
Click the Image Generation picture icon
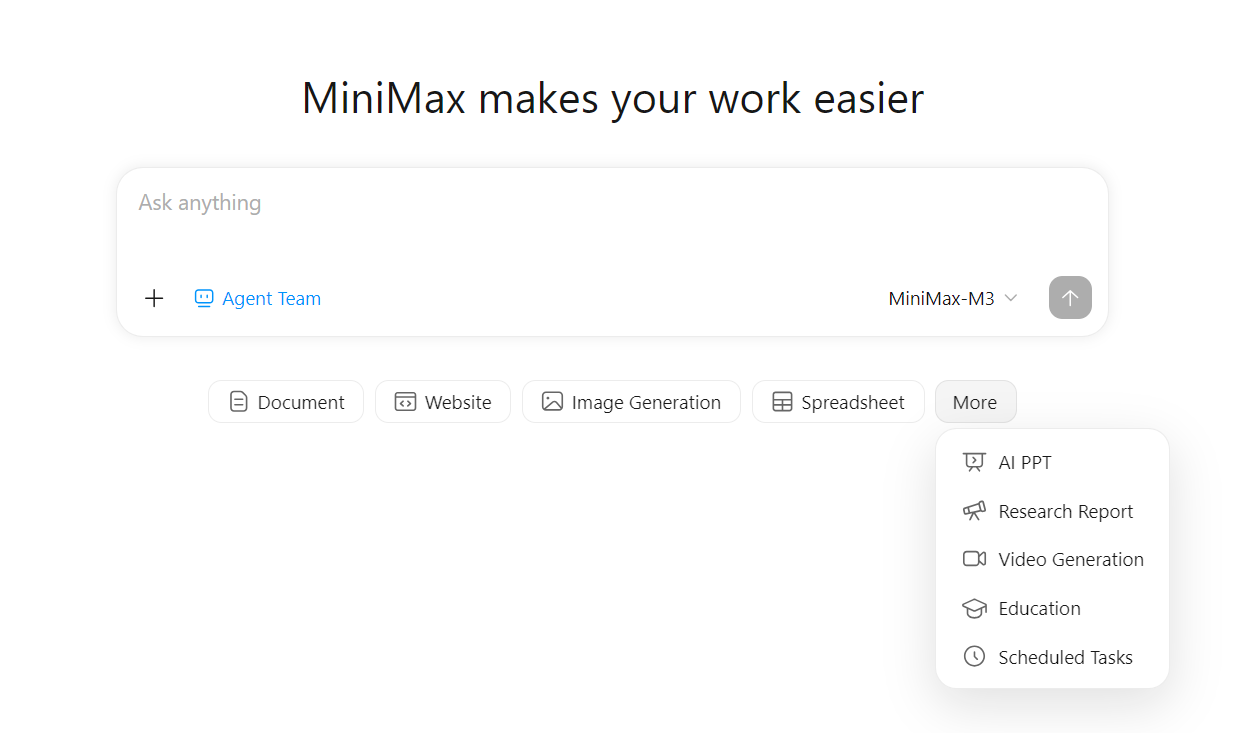552,402
